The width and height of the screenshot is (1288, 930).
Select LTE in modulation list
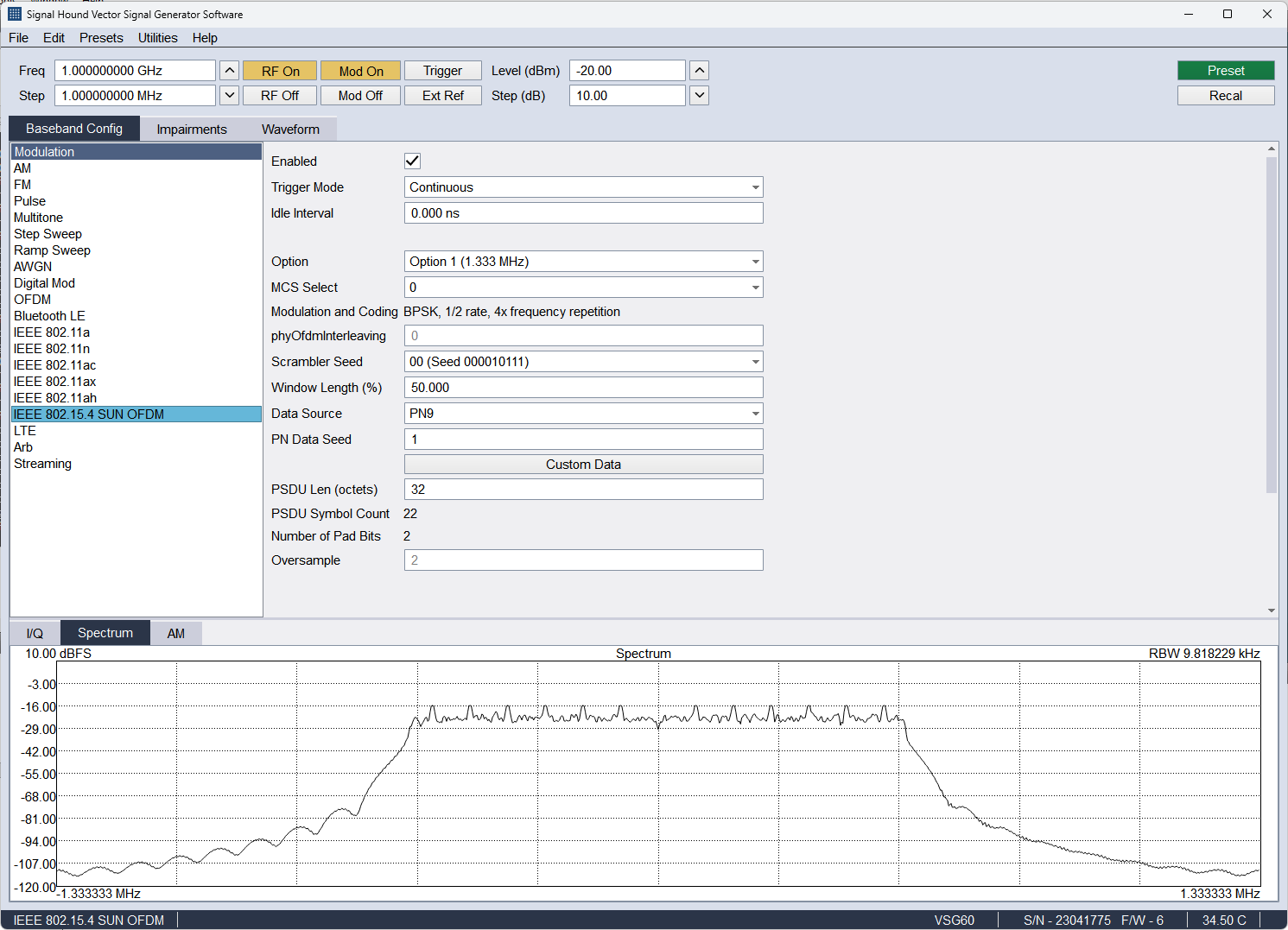pyautogui.click(x=136, y=431)
